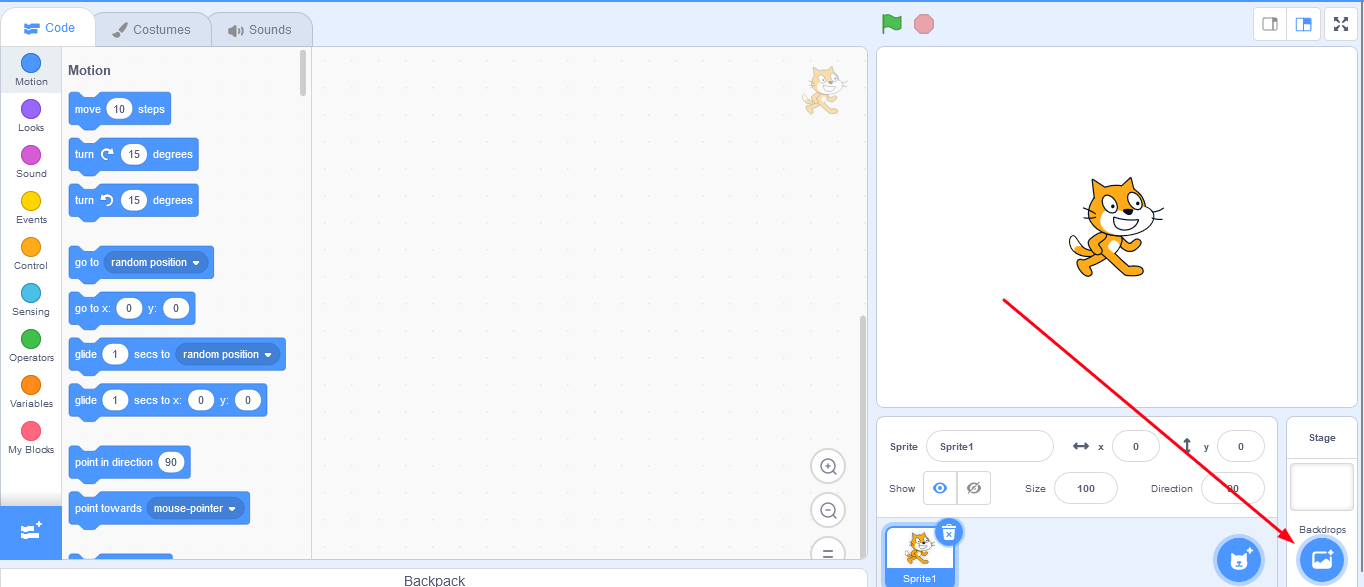
Task: Click the green flag to run project
Action: (892, 24)
